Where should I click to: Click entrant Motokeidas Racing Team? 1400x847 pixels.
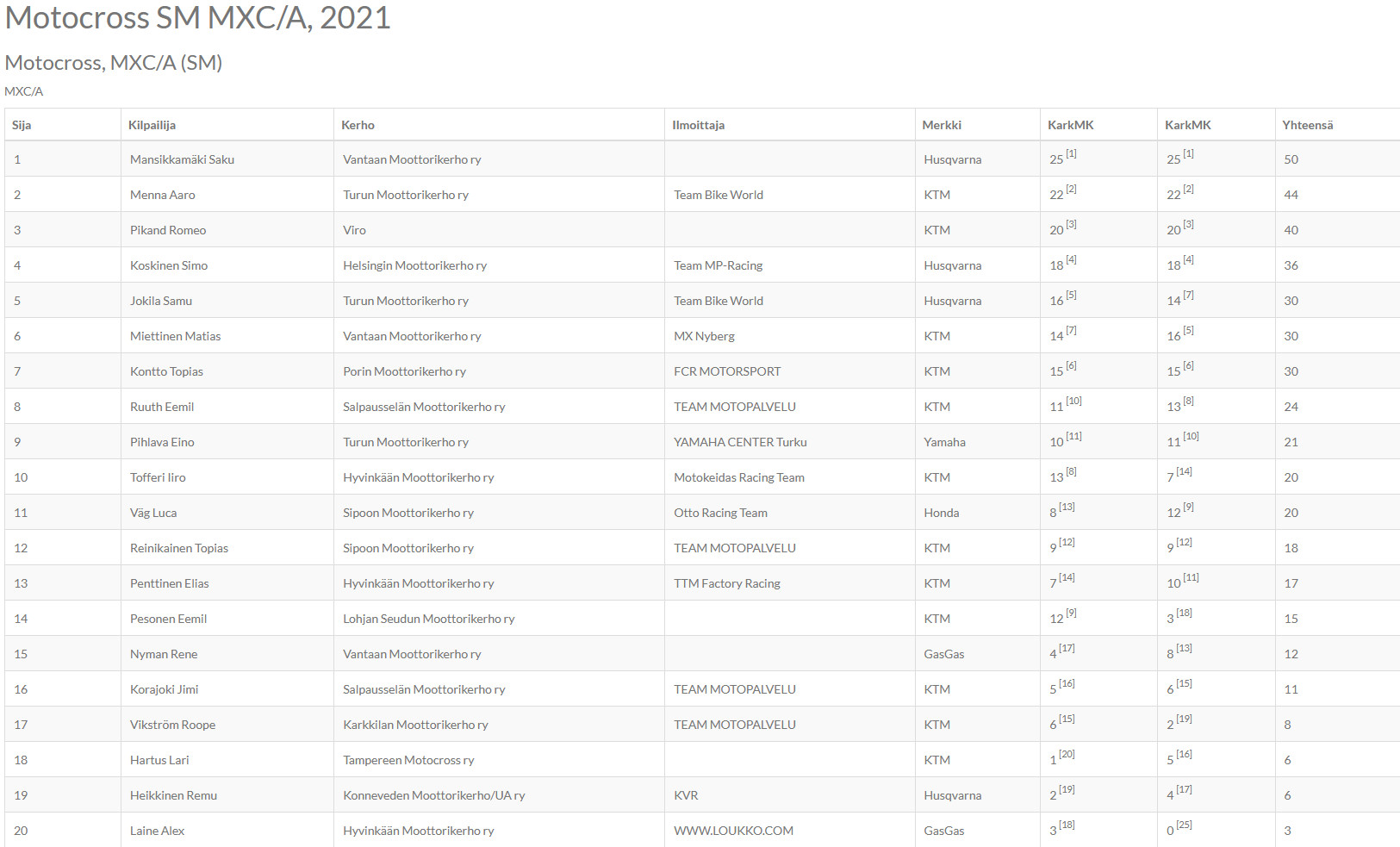pos(739,477)
